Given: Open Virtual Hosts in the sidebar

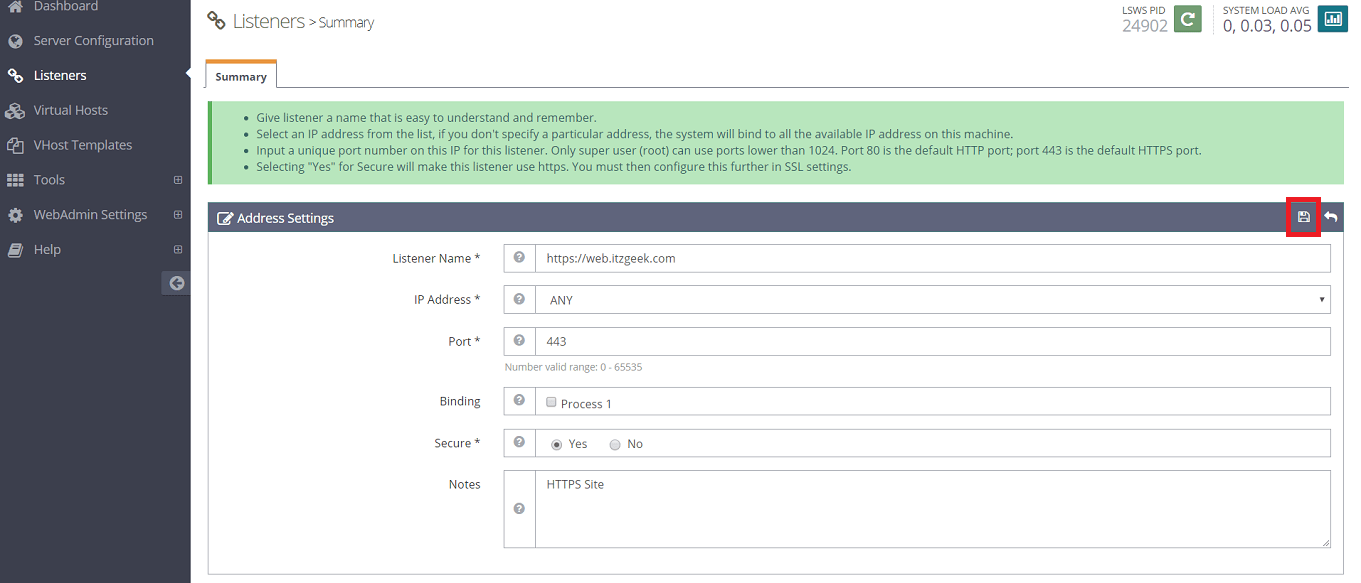Looking at the screenshot, I should tap(70, 110).
